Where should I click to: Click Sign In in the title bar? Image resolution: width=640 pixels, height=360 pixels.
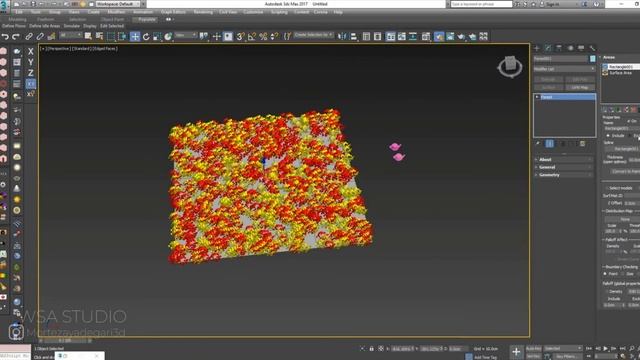coord(552,4)
